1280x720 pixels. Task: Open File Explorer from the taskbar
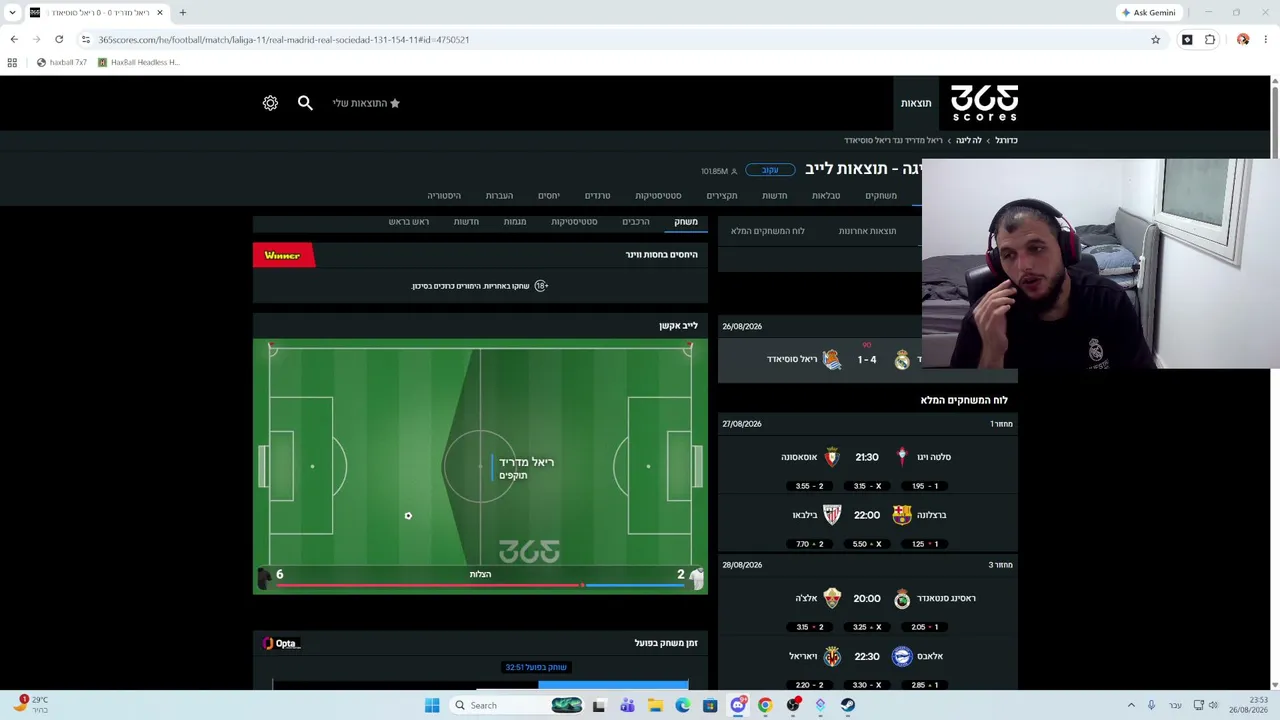click(655, 705)
